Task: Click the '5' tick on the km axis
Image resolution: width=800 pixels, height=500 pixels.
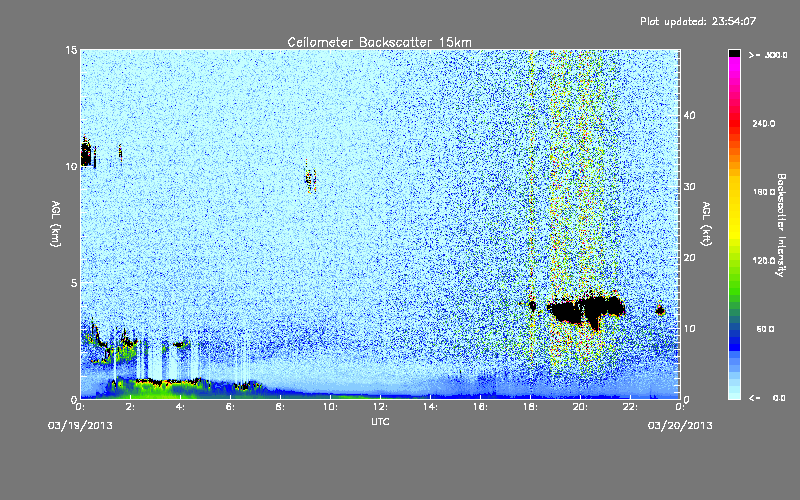Action: coord(74,283)
